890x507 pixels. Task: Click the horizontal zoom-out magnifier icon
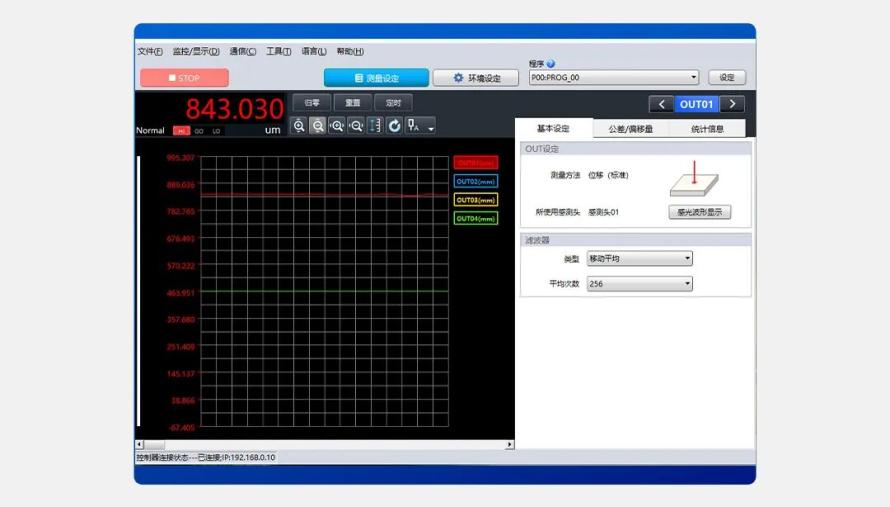point(356,125)
